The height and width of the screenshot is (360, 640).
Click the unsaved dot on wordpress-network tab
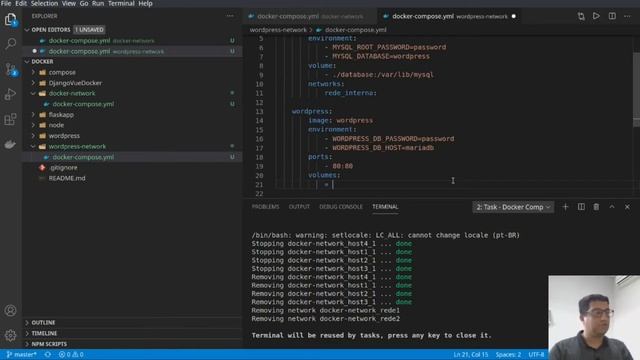coord(513,16)
